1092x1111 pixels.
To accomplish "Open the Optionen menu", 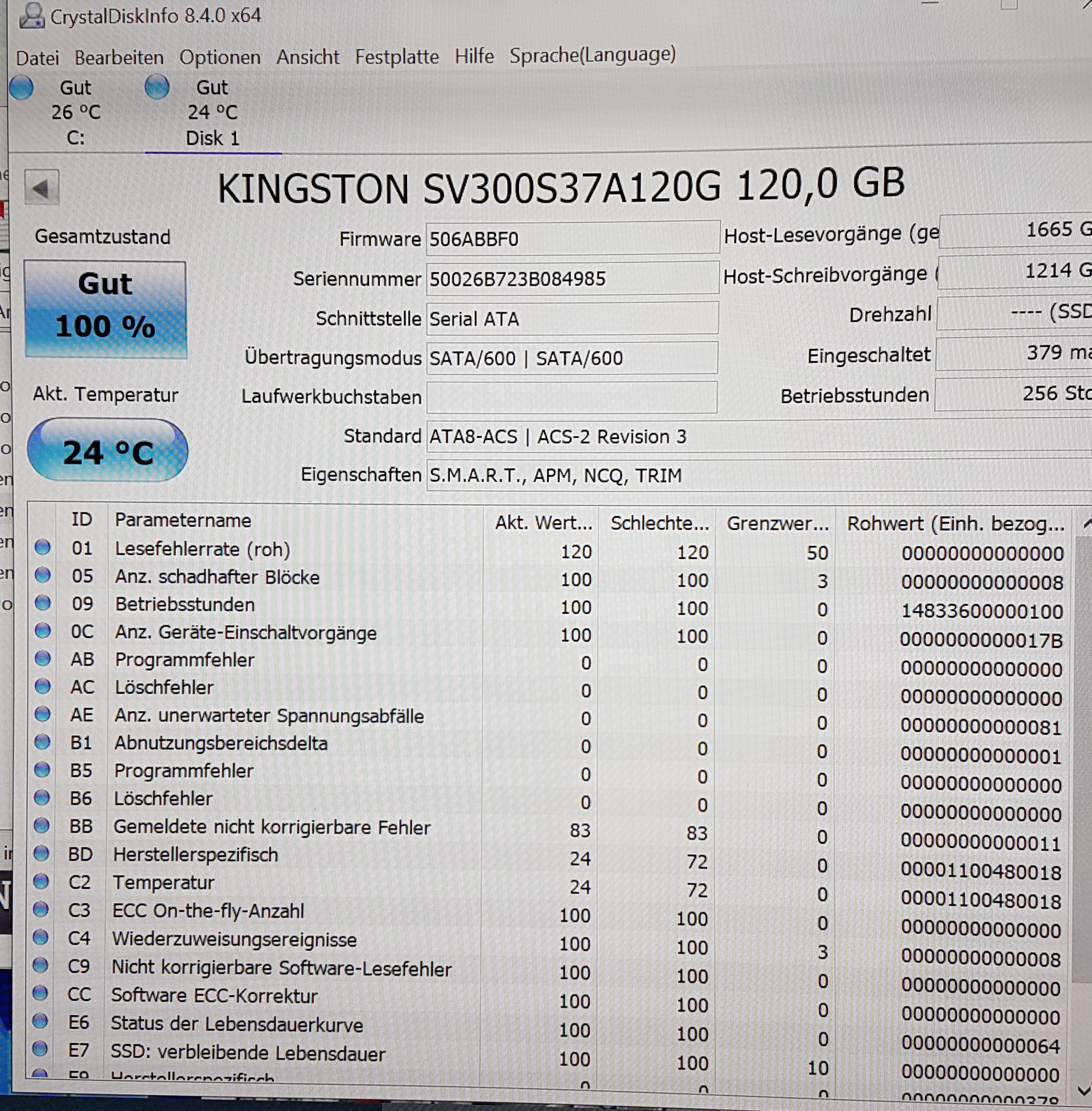I will (220, 57).
